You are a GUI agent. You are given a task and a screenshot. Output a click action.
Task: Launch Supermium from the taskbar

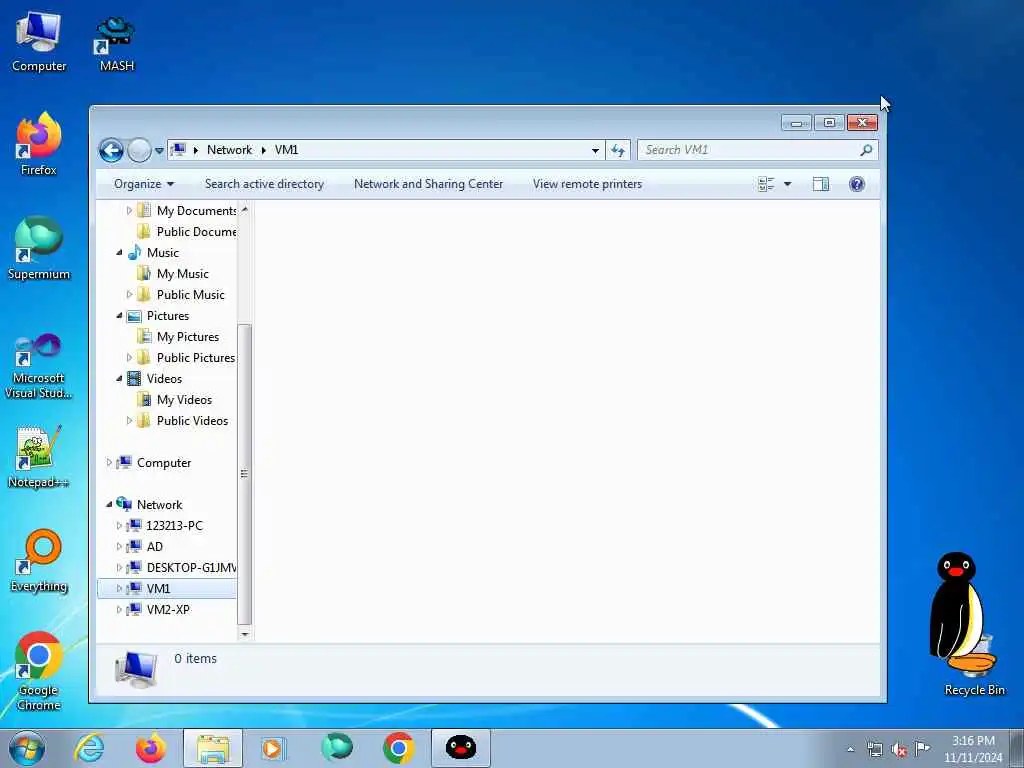[337, 747]
